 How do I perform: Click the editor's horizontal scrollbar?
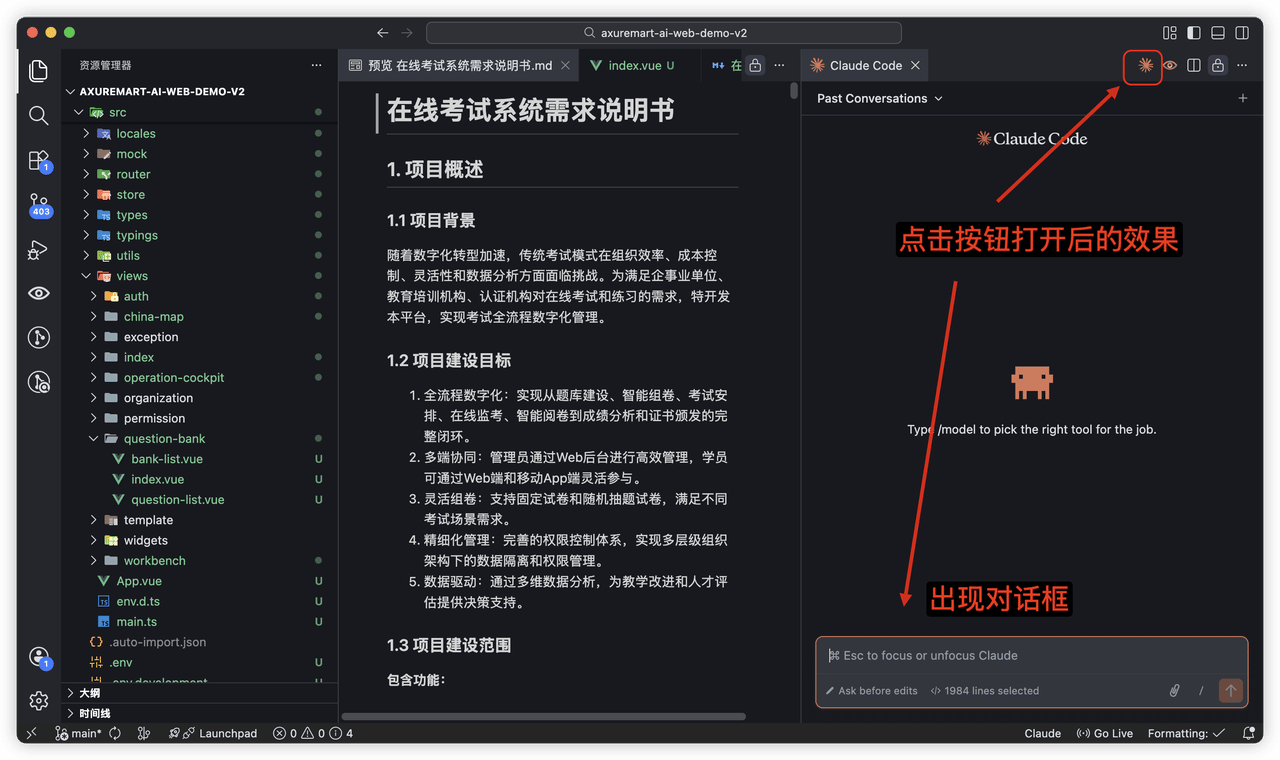coord(544,716)
